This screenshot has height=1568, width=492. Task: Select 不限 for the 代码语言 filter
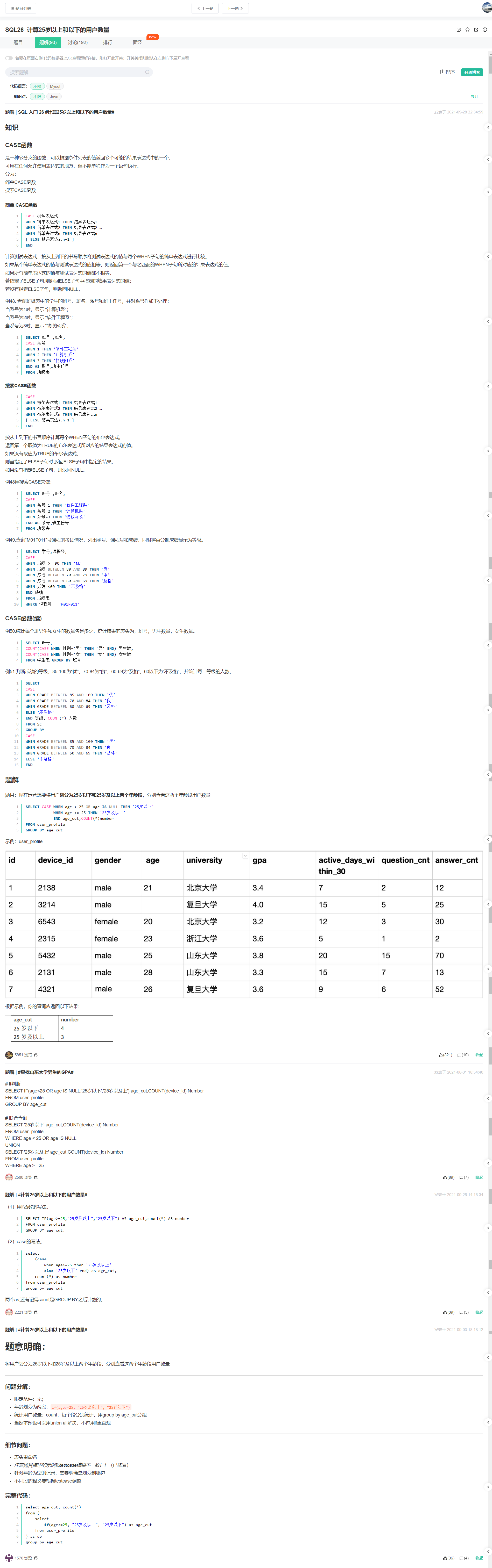(x=37, y=87)
